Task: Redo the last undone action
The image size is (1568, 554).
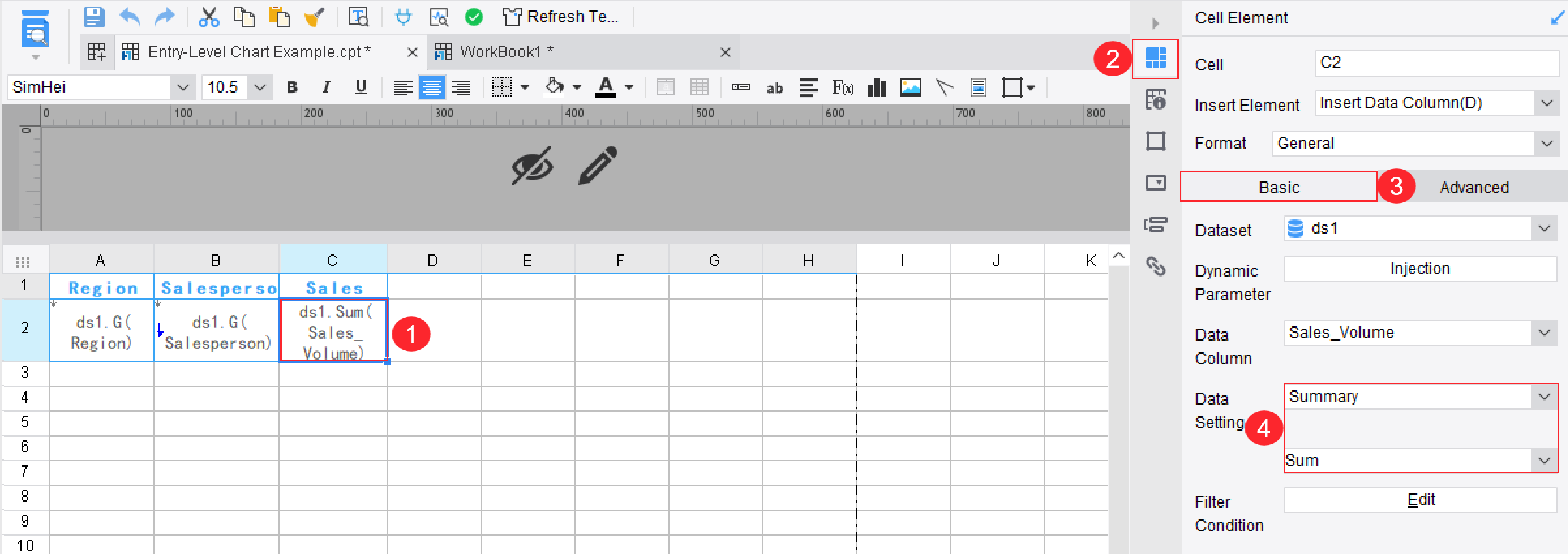Action: point(165,17)
